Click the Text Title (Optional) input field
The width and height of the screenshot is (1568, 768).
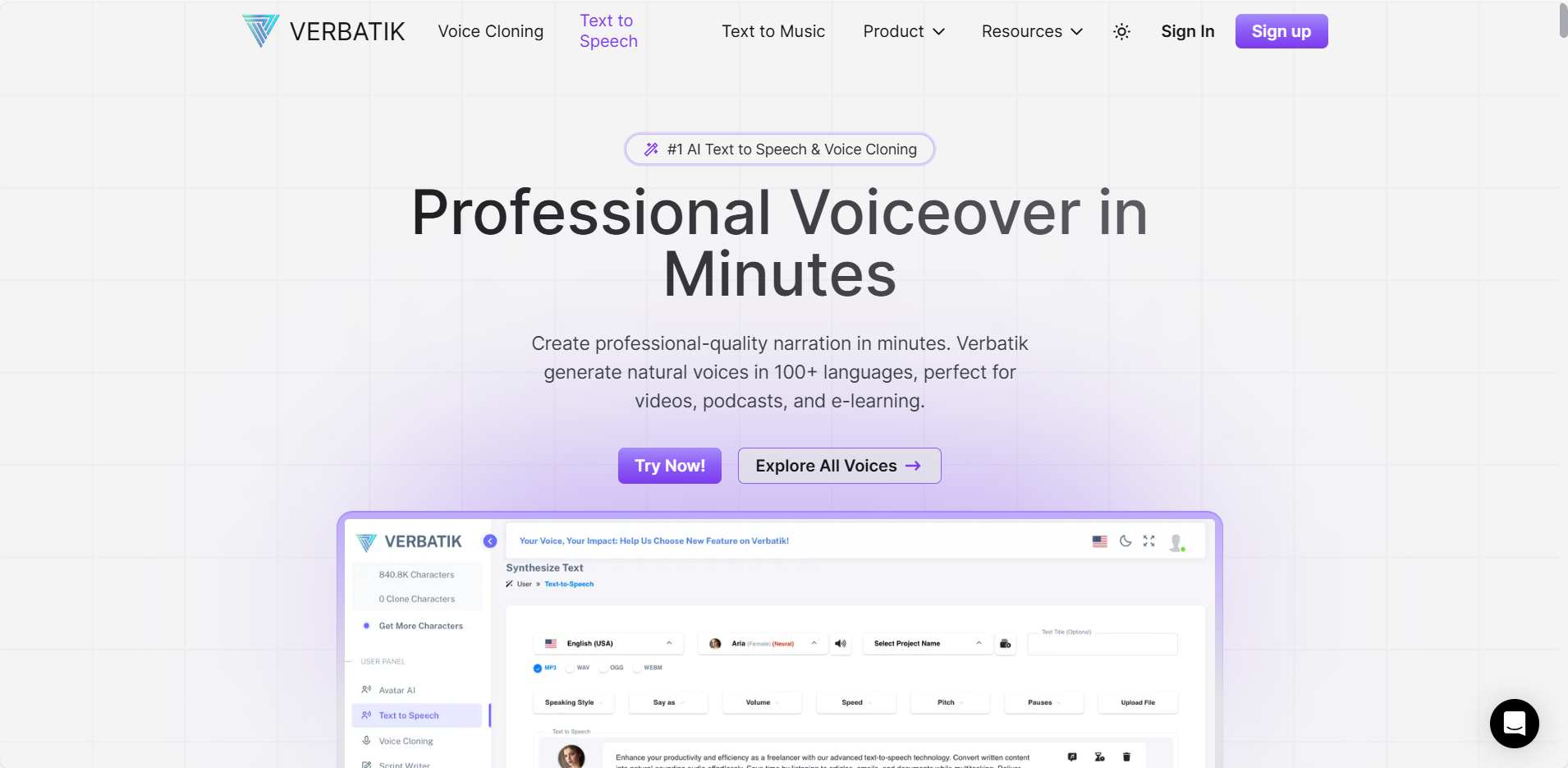click(1102, 644)
